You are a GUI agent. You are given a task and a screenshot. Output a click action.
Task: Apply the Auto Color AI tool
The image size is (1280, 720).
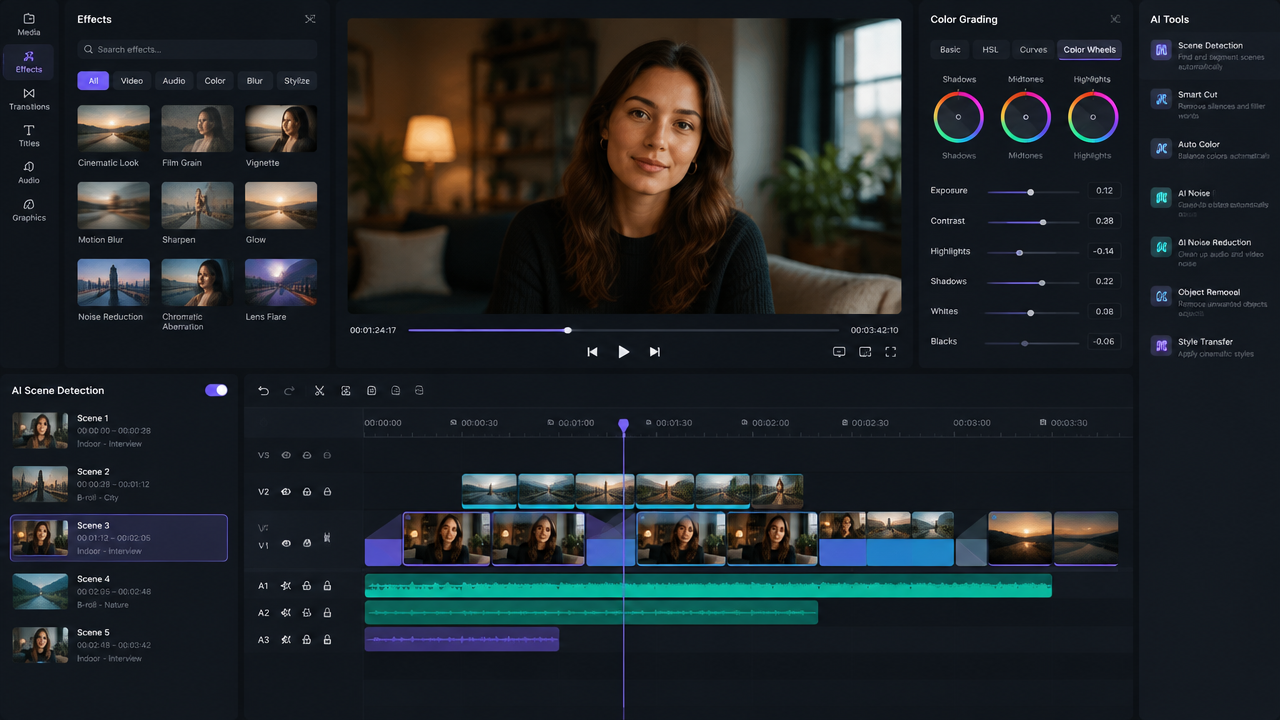(1209, 149)
